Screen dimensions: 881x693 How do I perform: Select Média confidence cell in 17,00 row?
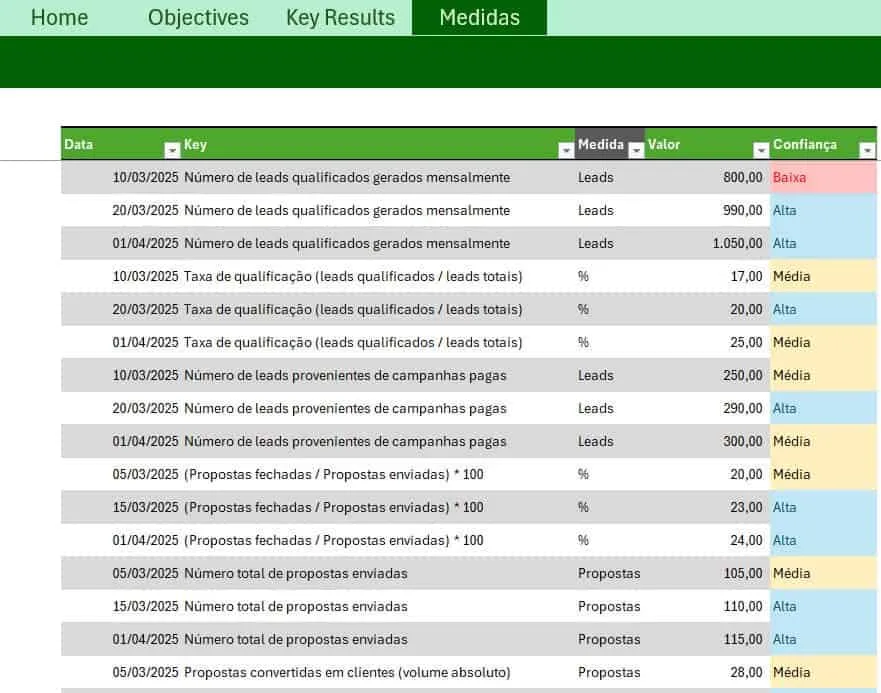click(x=823, y=277)
